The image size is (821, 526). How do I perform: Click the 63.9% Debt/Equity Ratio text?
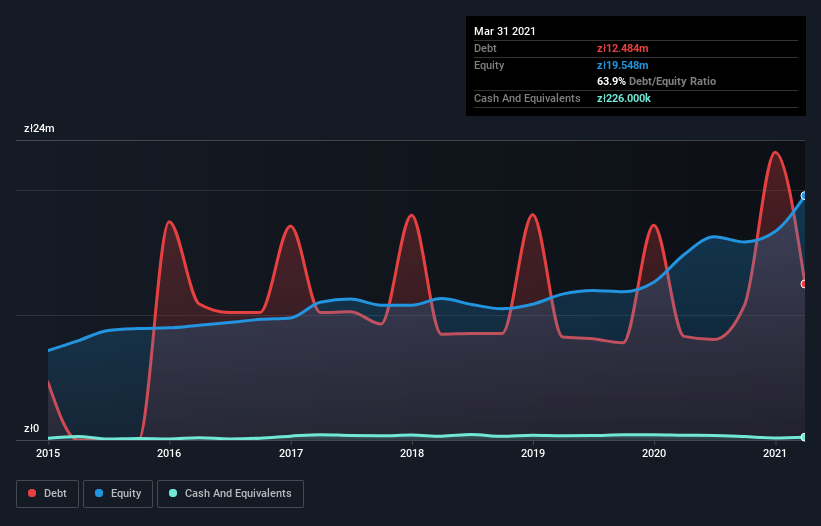pyautogui.click(x=657, y=81)
